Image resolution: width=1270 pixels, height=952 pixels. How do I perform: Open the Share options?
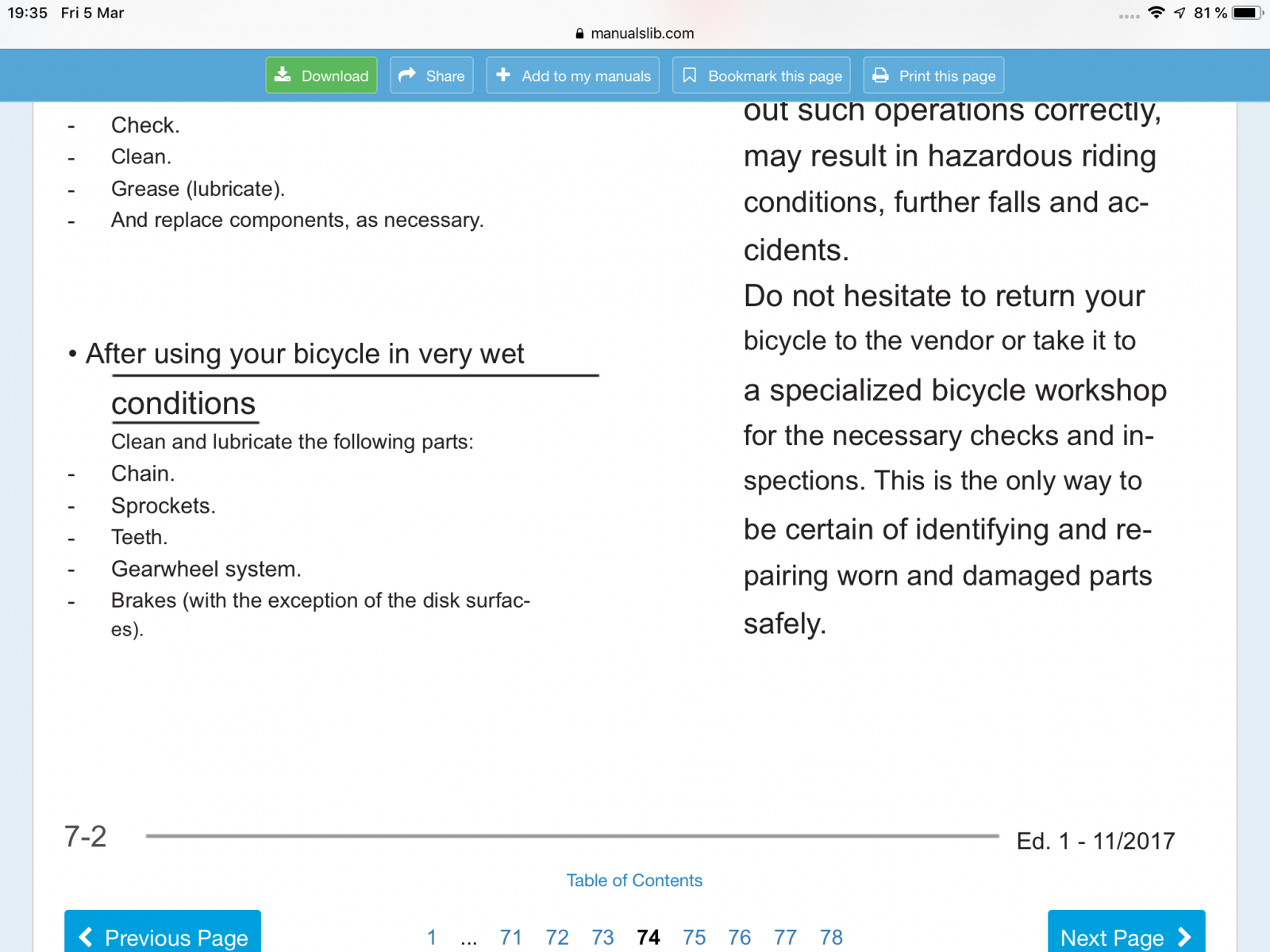pos(432,75)
